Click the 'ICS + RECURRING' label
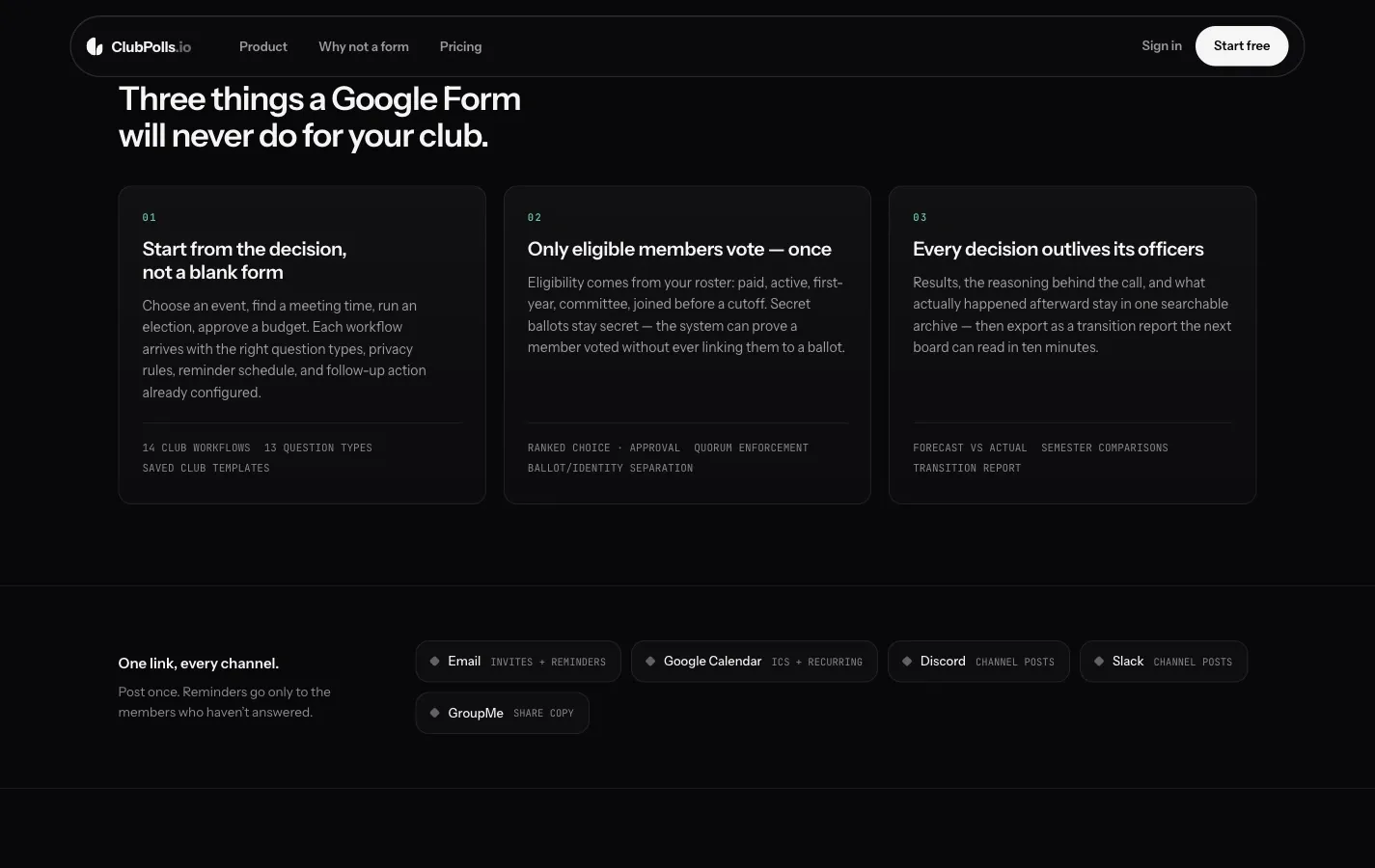Screen dimensions: 1375x868 click(817, 663)
